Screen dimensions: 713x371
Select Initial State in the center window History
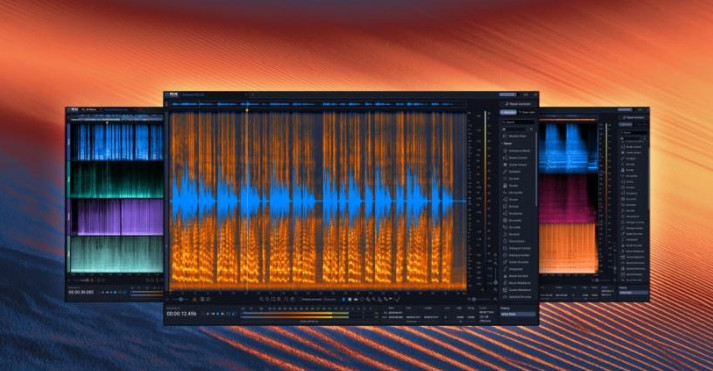point(517,314)
